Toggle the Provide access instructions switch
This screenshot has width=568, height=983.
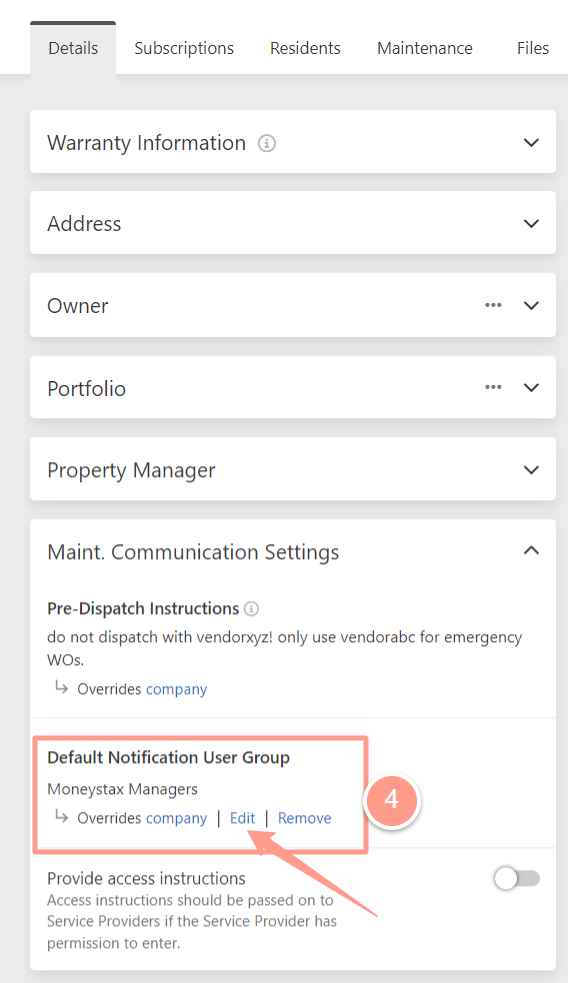point(517,879)
